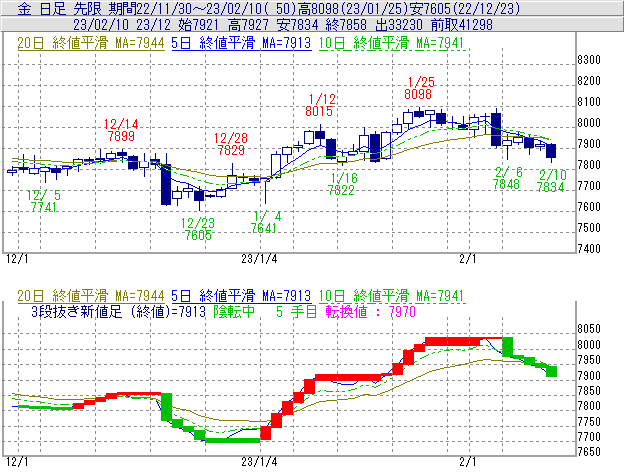624x475 pixels.
Task: Click the 1/4 7641 low label
Action: (265, 222)
